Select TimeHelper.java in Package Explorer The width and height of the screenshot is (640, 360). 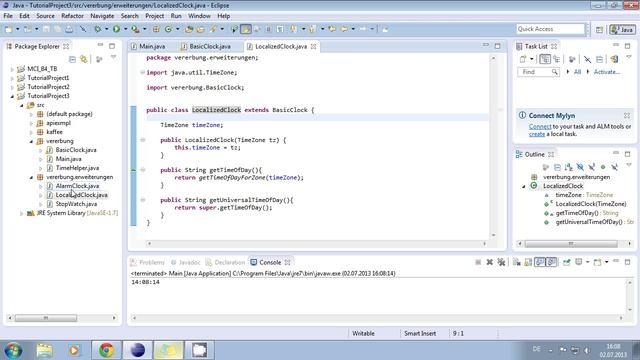pos(77,168)
